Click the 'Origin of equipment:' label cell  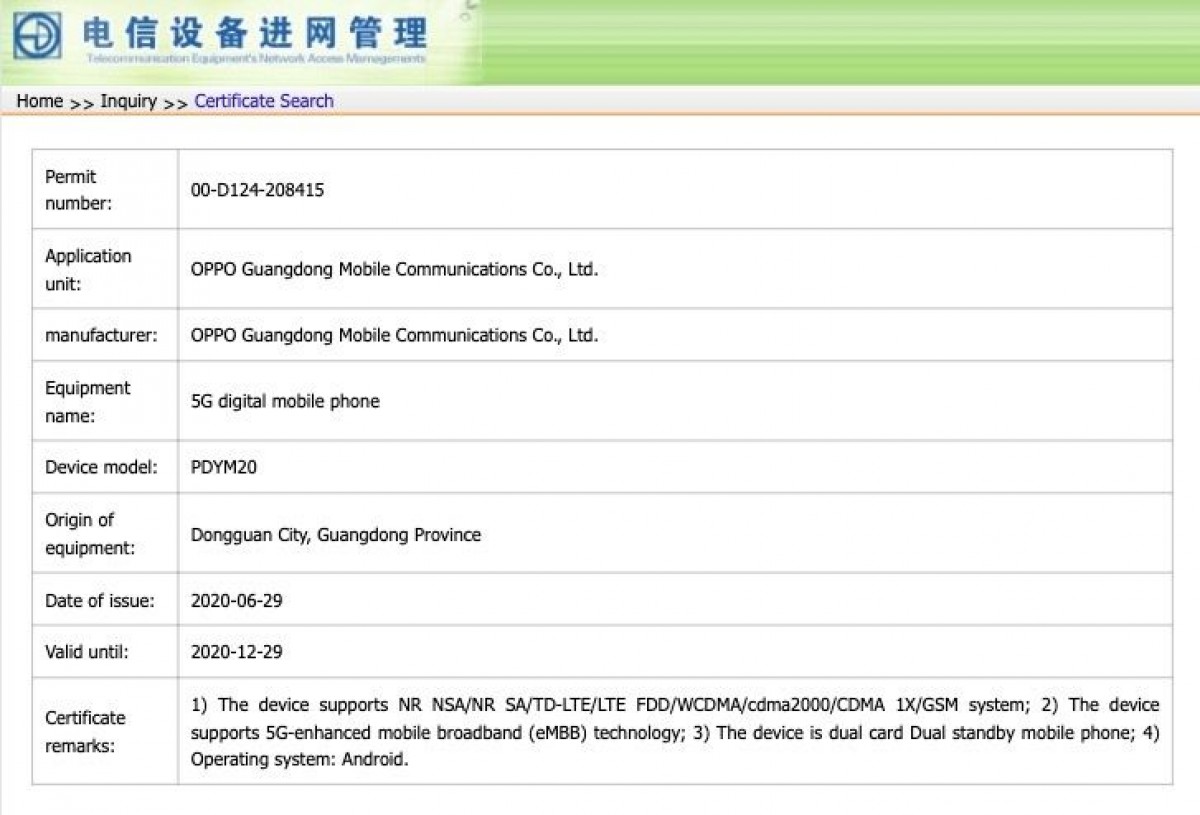[x=105, y=533]
